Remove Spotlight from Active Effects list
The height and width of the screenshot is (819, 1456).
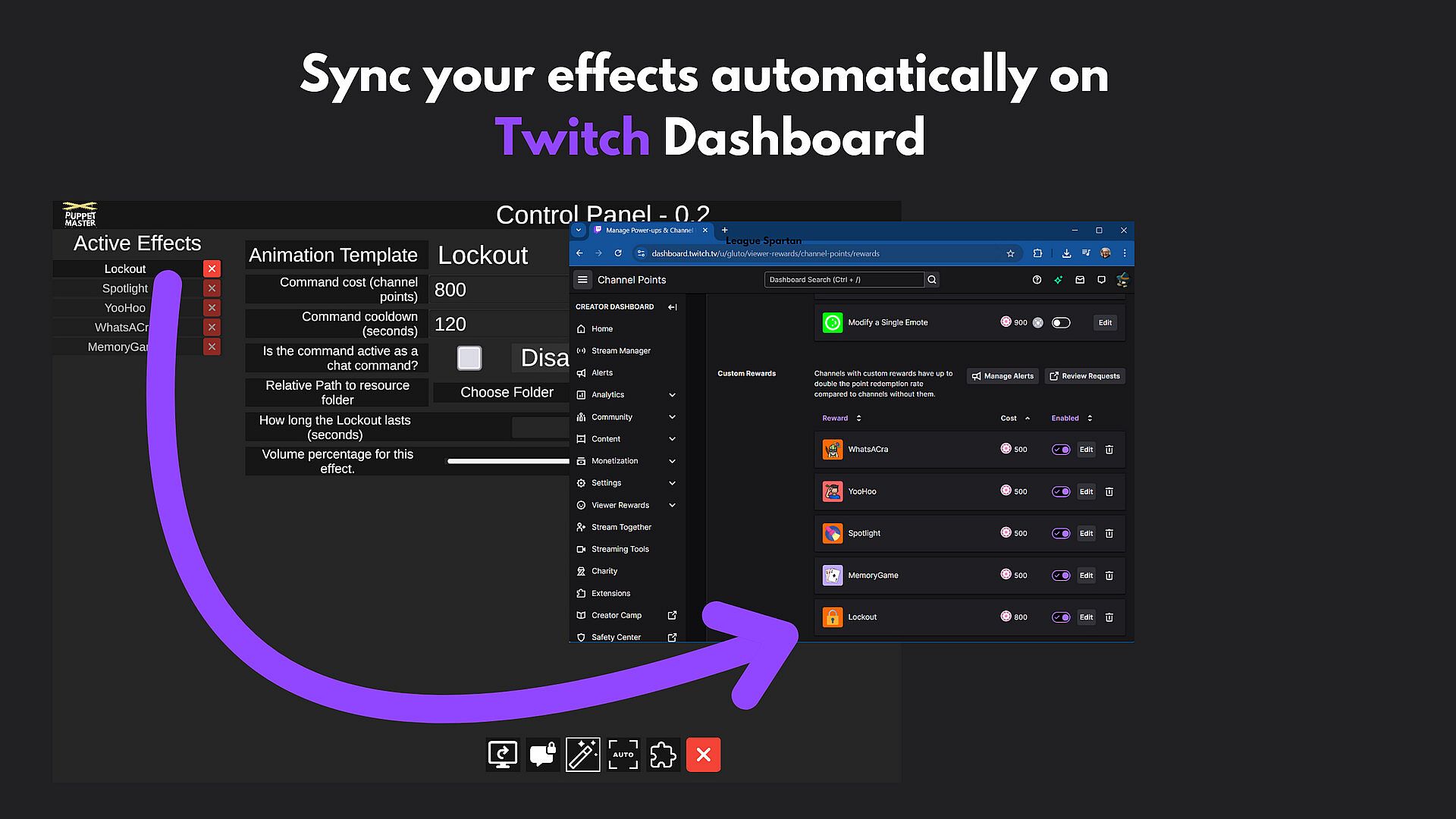click(212, 288)
